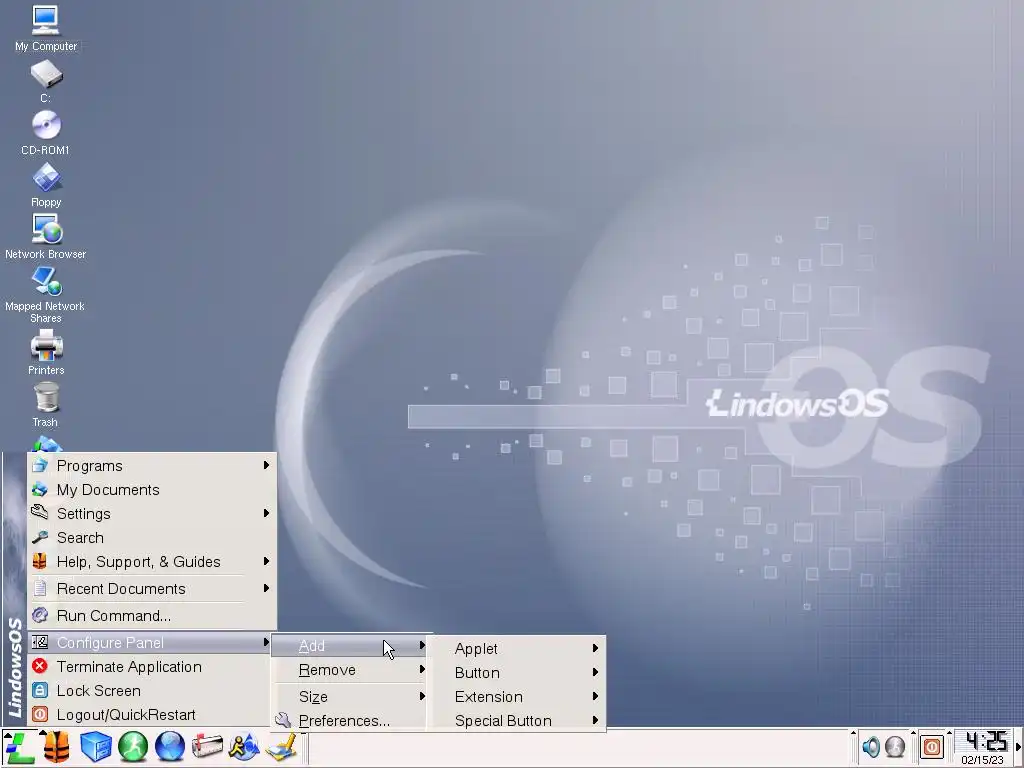The height and width of the screenshot is (768, 1024).
Task: Open Network Browser on the desktop
Action: pos(46,236)
